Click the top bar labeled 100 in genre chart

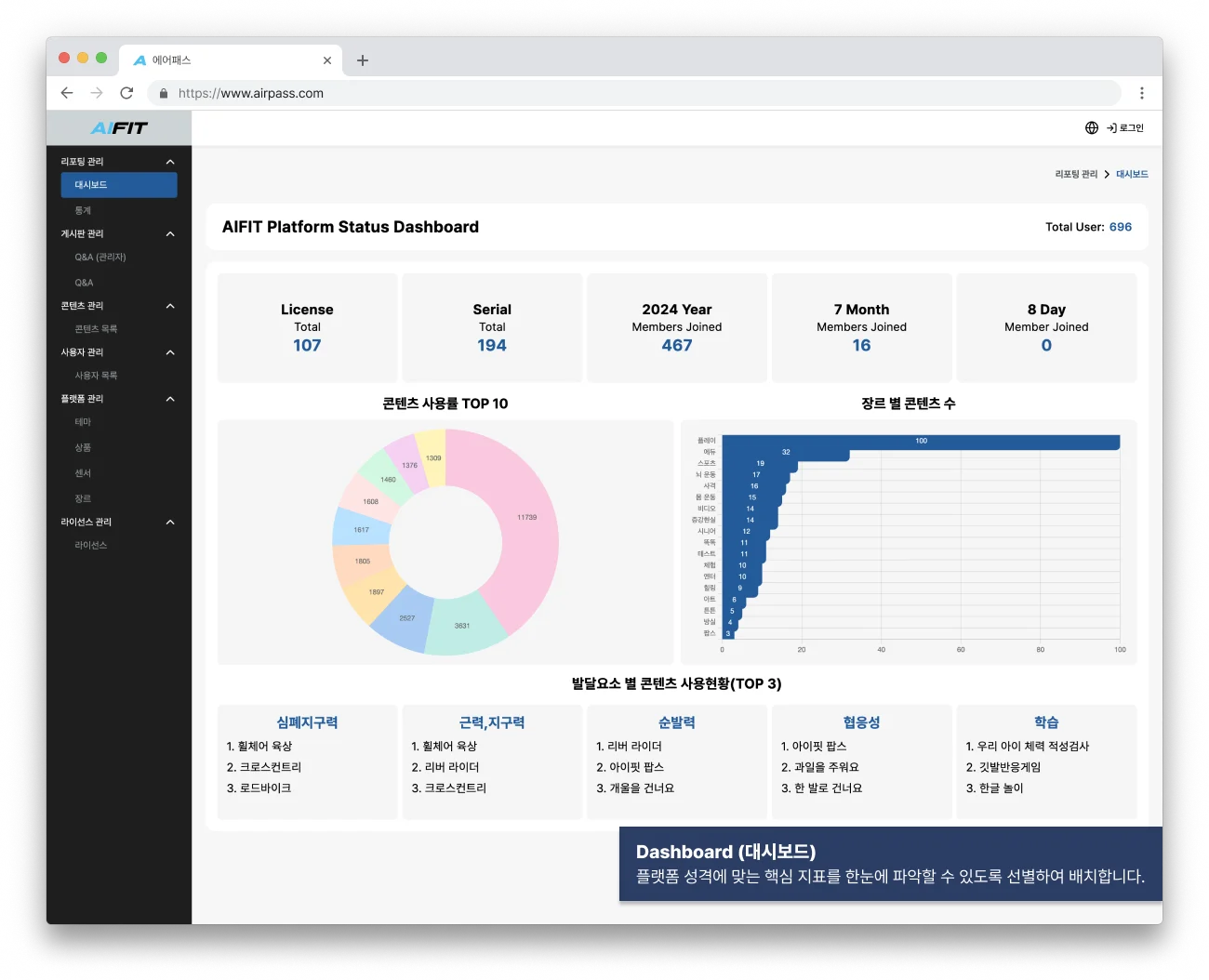(x=921, y=442)
